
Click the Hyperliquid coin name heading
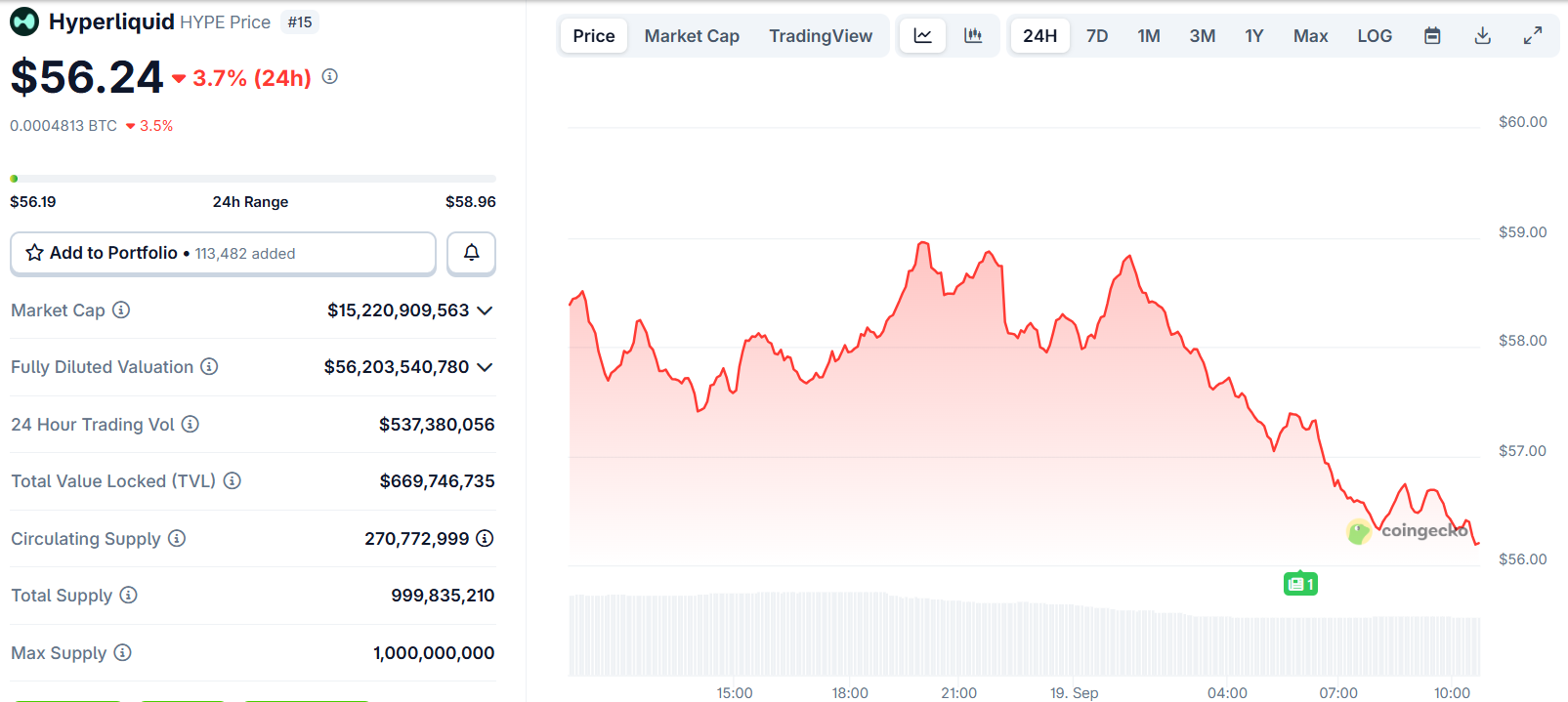pyautogui.click(x=111, y=21)
